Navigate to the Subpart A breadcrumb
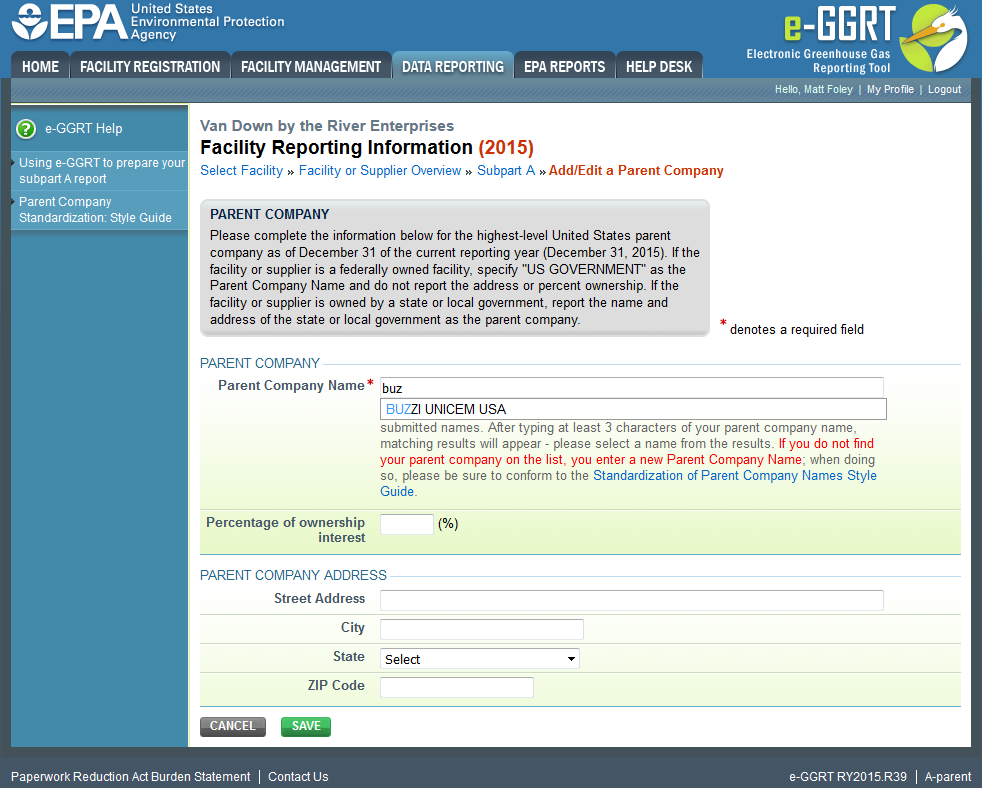 pos(506,170)
